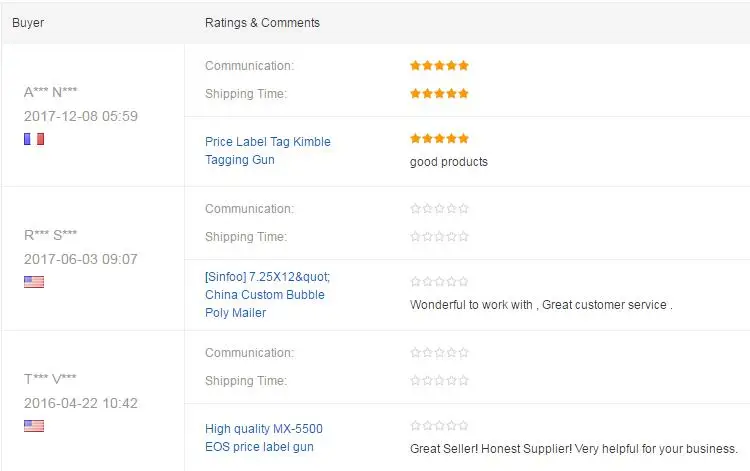750x471 pixels.
Task: Click R*** S***'s empty Shipping Time stars
Action: coord(439,237)
